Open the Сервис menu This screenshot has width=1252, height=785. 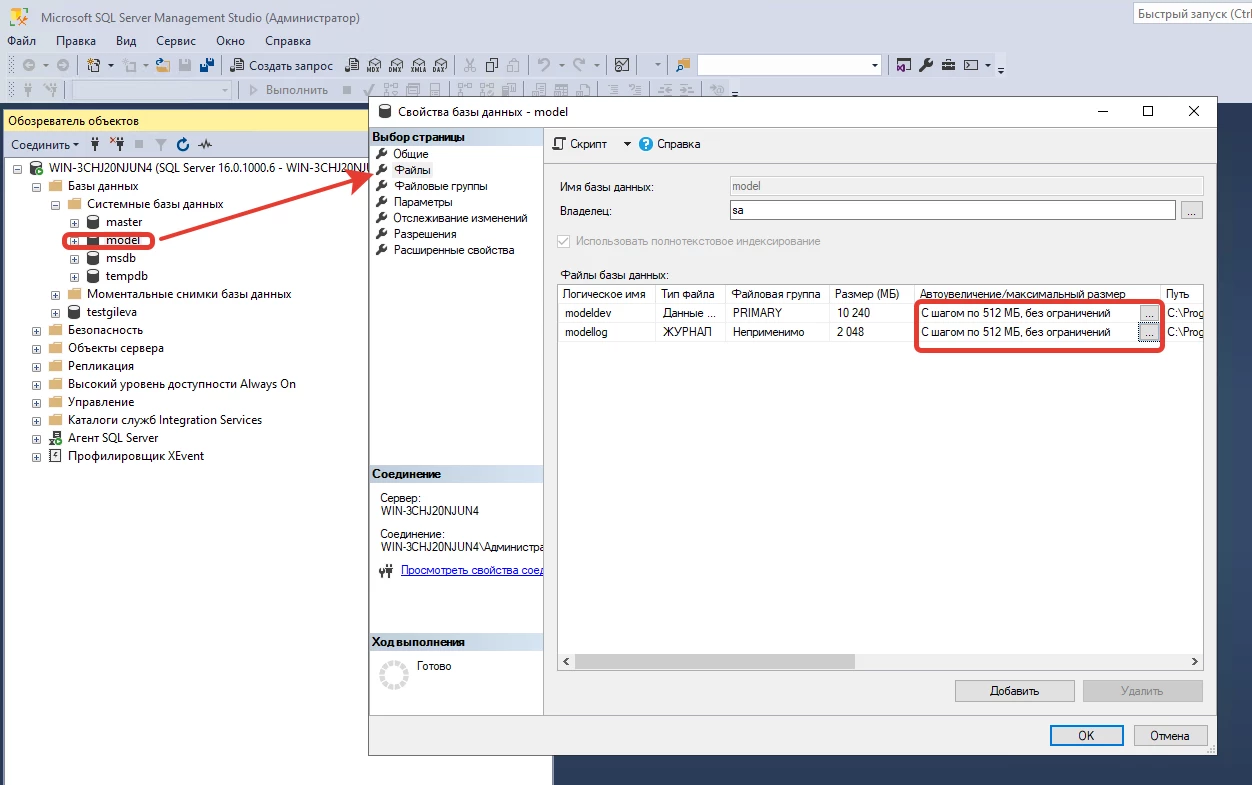pyautogui.click(x=175, y=41)
